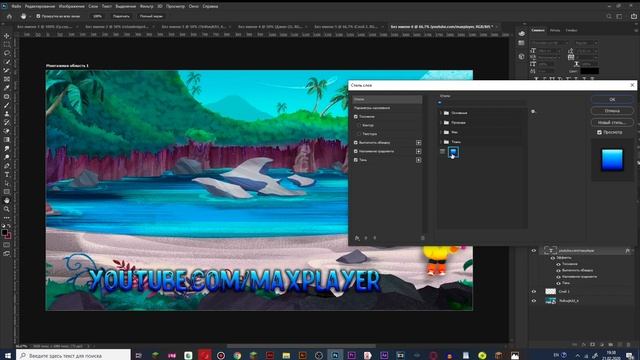Delete effect using dialog trash icon
The width and height of the screenshot is (640, 360).
coord(422,238)
